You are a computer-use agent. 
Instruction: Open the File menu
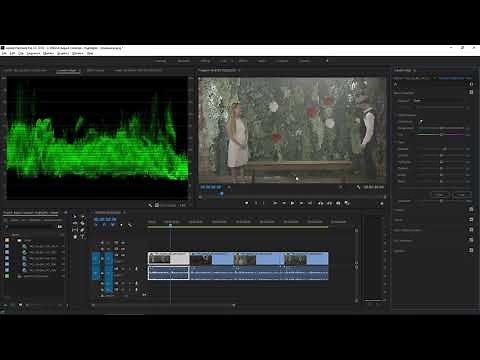click(4, 53)
